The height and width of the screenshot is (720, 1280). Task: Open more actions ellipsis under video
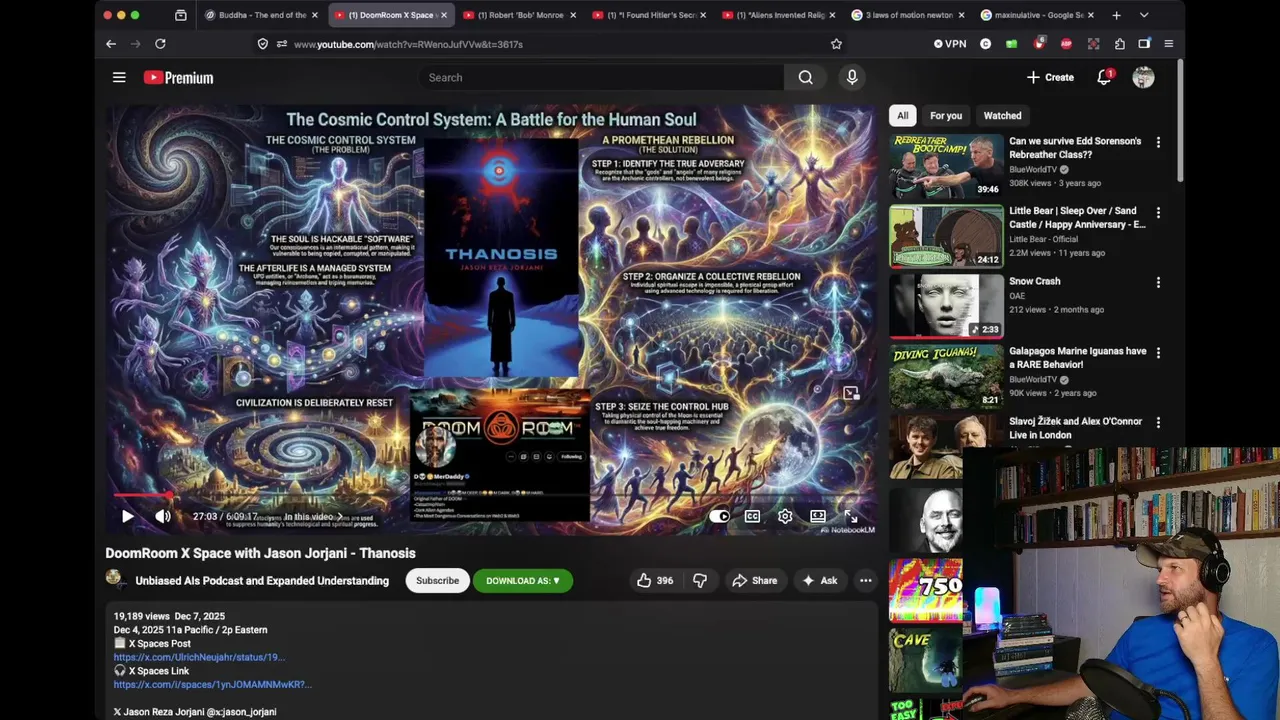pos(866,580)
